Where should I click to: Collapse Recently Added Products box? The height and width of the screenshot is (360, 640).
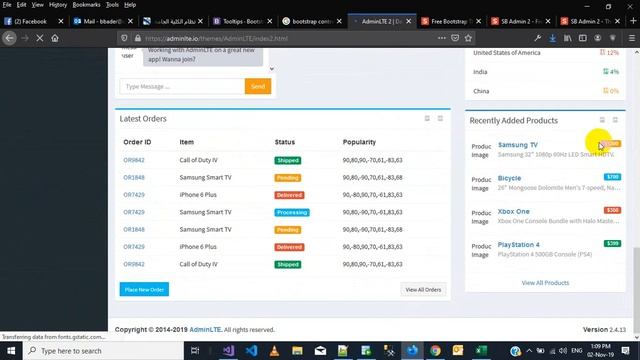[602, 120]
